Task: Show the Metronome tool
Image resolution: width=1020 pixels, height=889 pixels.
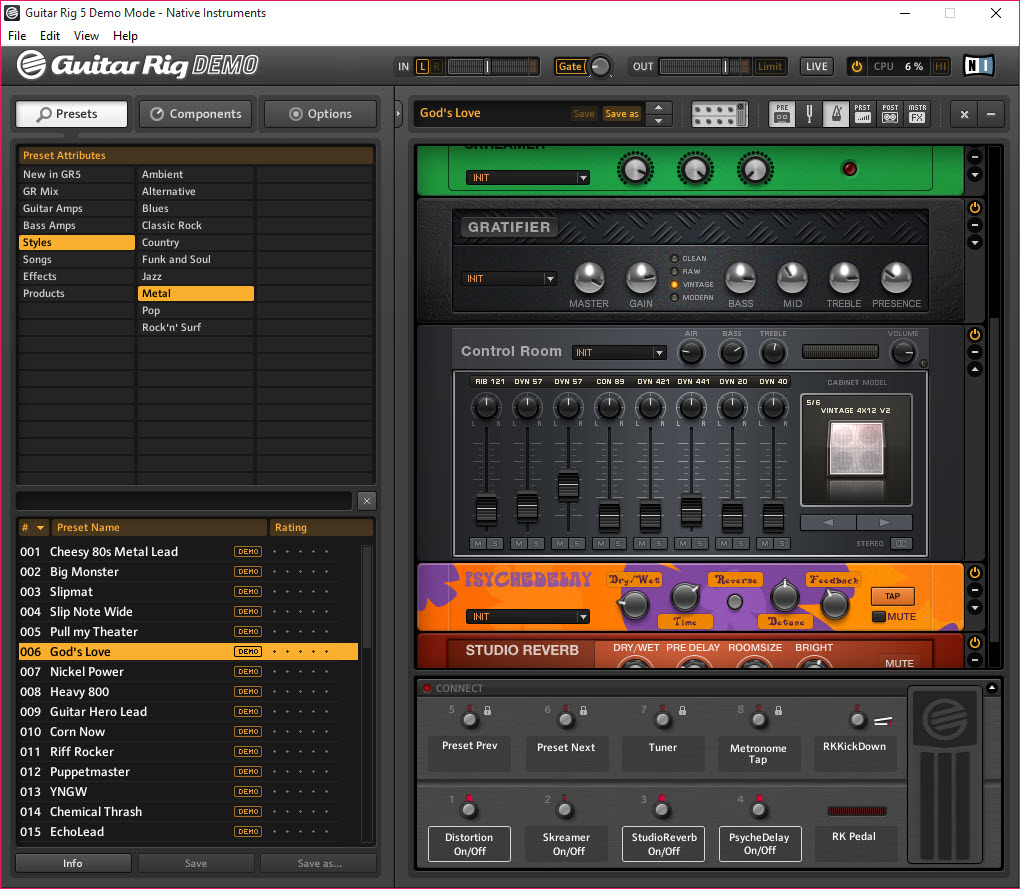Action: click(x=836, y=114)
